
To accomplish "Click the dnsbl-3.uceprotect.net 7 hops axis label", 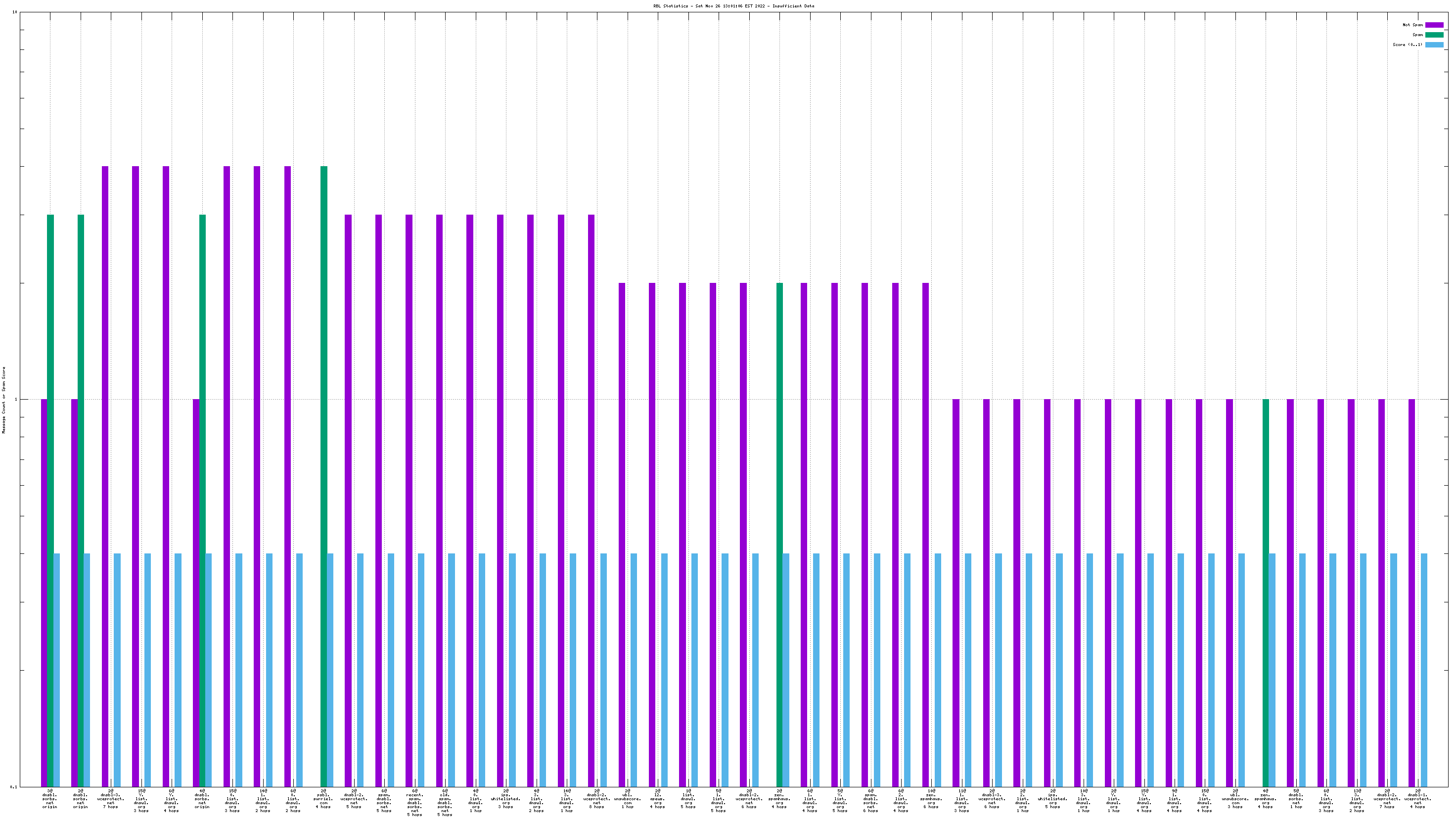I will tap(111, 798).
